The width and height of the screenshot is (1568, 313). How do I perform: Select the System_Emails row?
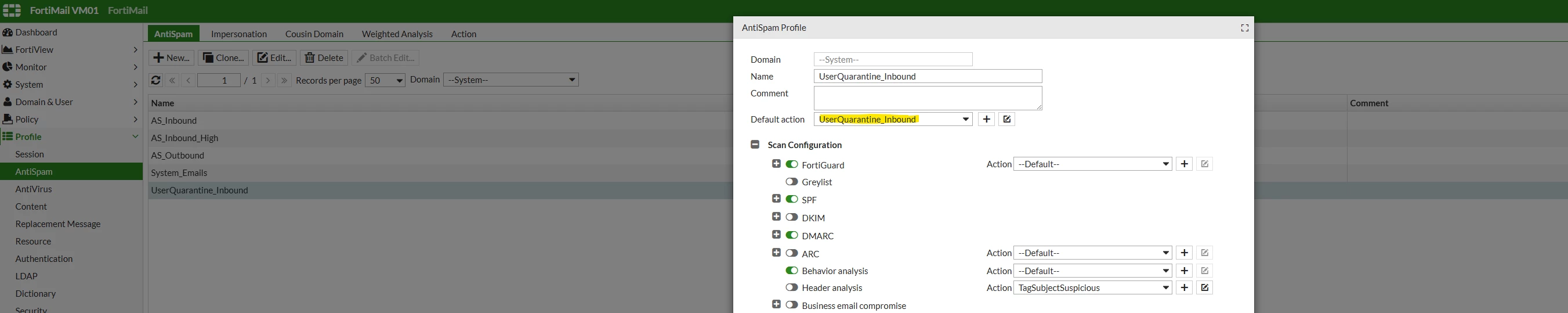(x=441, y=173)
